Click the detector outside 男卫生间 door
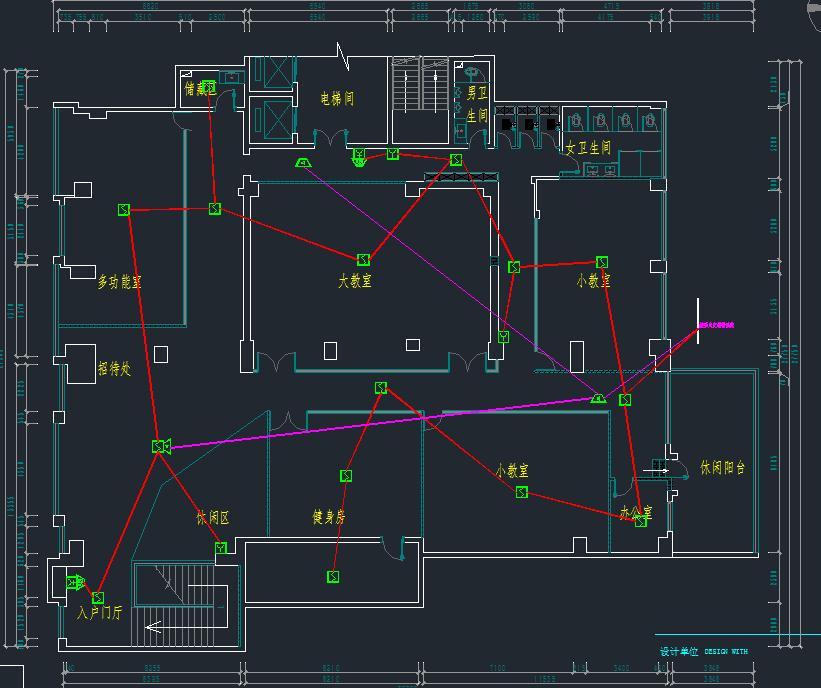 click(x=457, y=160)
